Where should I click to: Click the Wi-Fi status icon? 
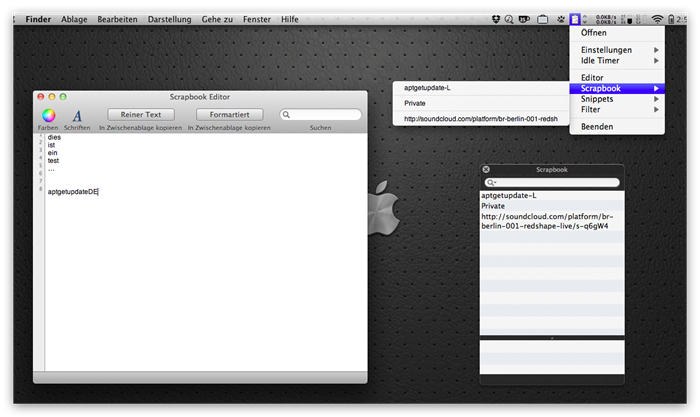tap(657, 19)
